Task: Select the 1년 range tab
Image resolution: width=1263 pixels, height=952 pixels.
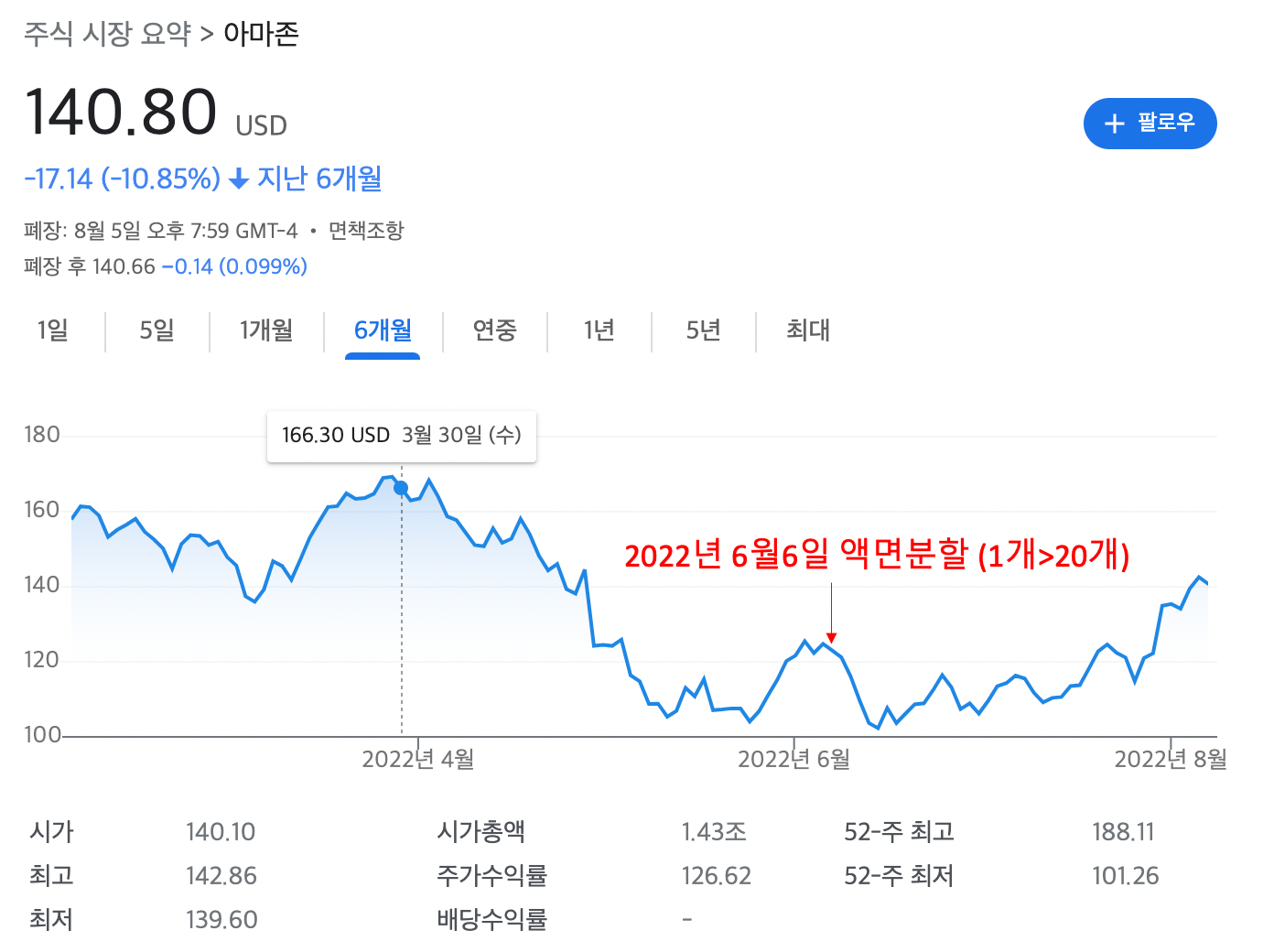Action: pos(599,330)
